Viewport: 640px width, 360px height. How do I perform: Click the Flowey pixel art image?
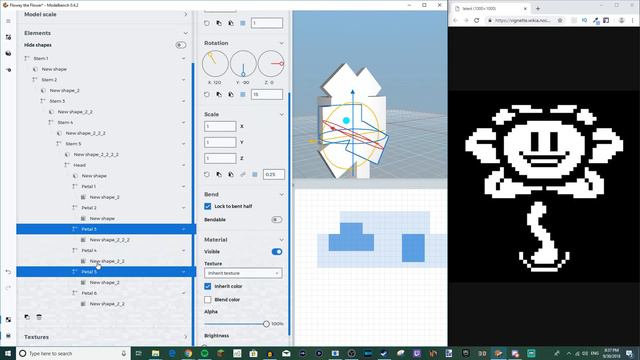click(544, 187)
